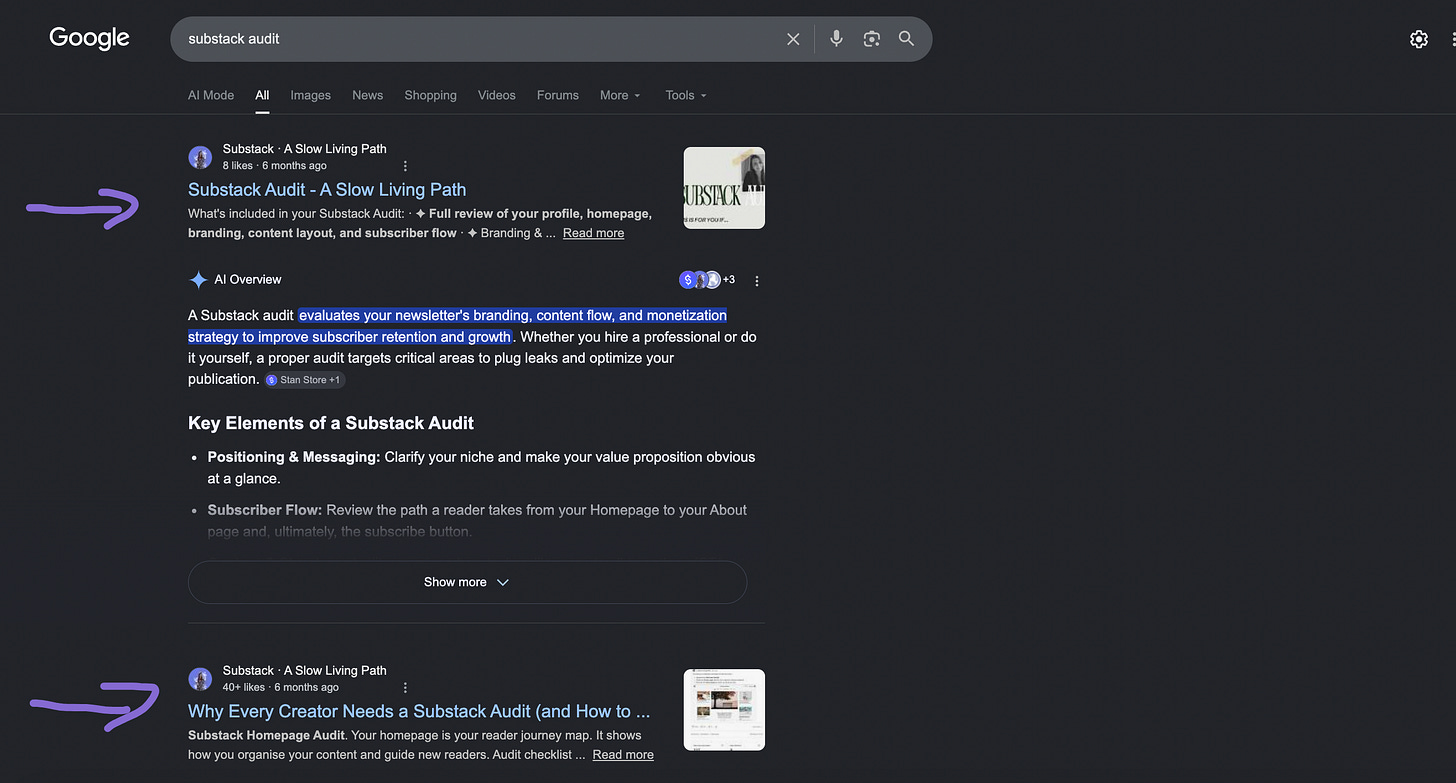Viewport: 1456px width, 783px height.
Task: Open the Substack Audit result thumbnail image
Action: (724, 188)
